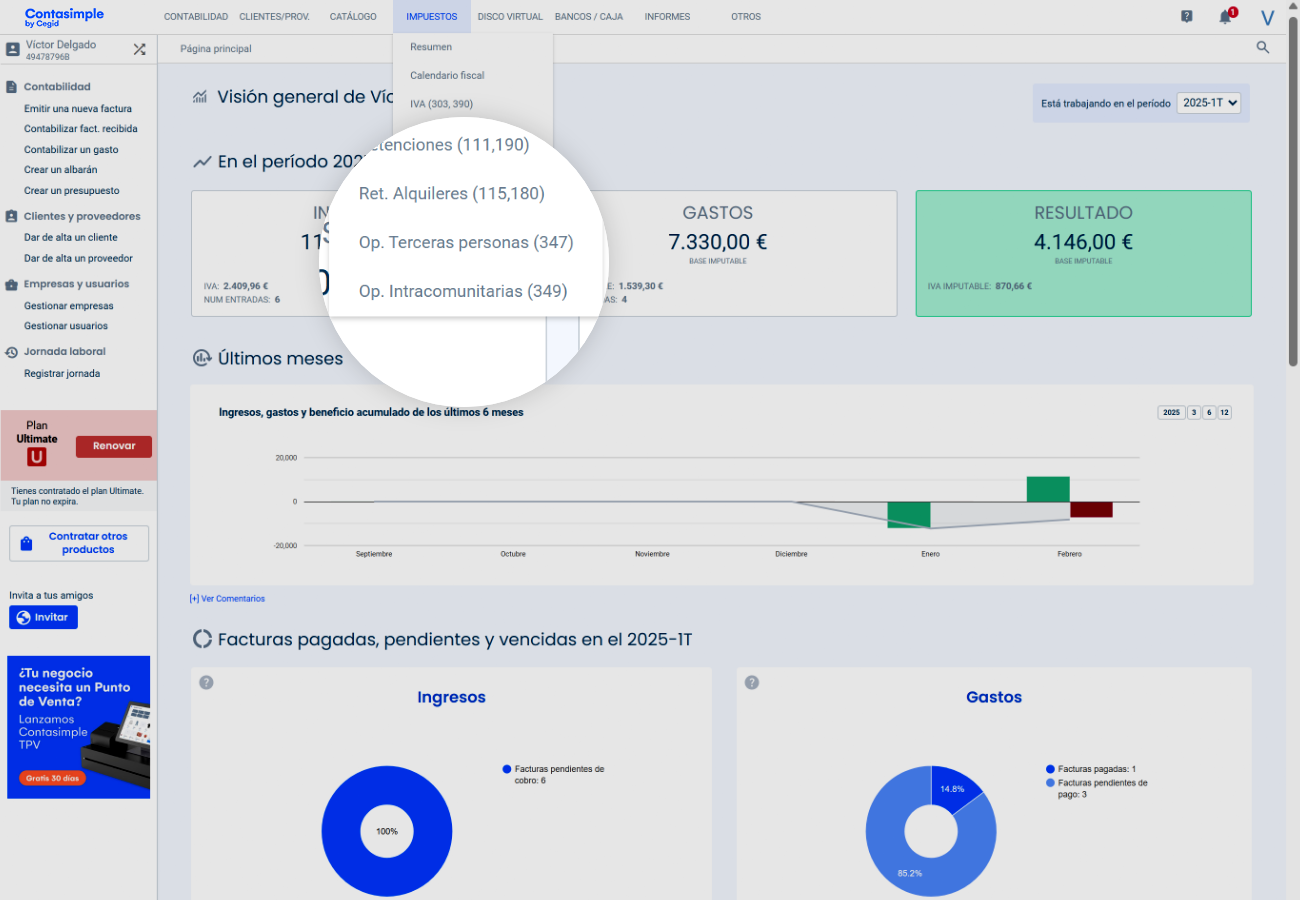Click the dark red Febrero bar in chart
Screen dimensions: 1300x900
click(x=1092, y=509)
